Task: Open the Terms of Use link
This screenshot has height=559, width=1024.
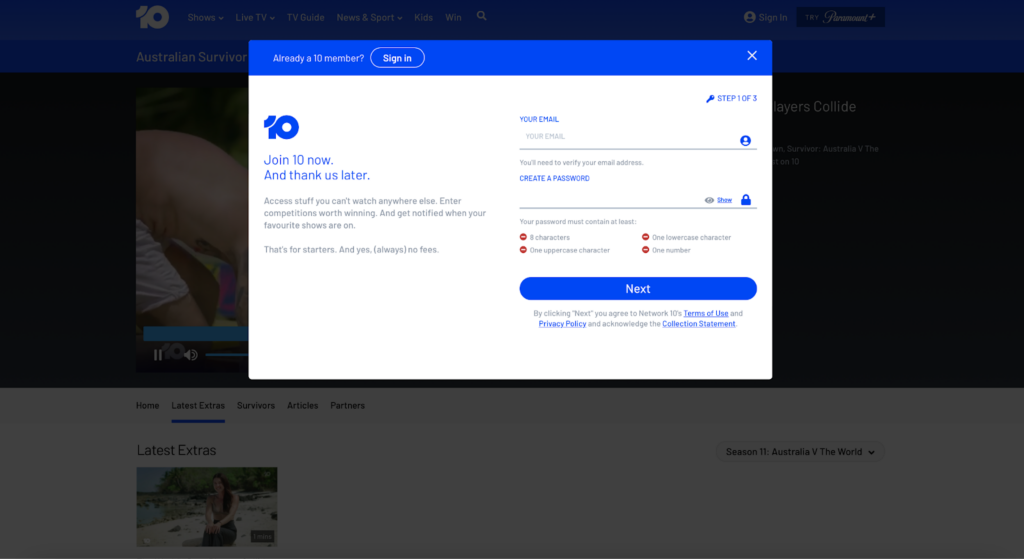Action: (x=705, y=313)
